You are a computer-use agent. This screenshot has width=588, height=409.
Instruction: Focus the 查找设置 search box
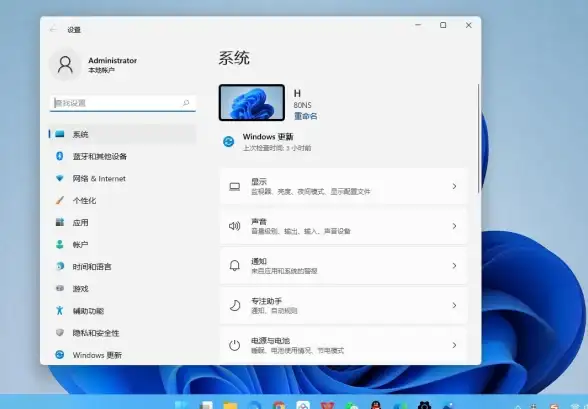pyautogui.click(x=123, y=103)
